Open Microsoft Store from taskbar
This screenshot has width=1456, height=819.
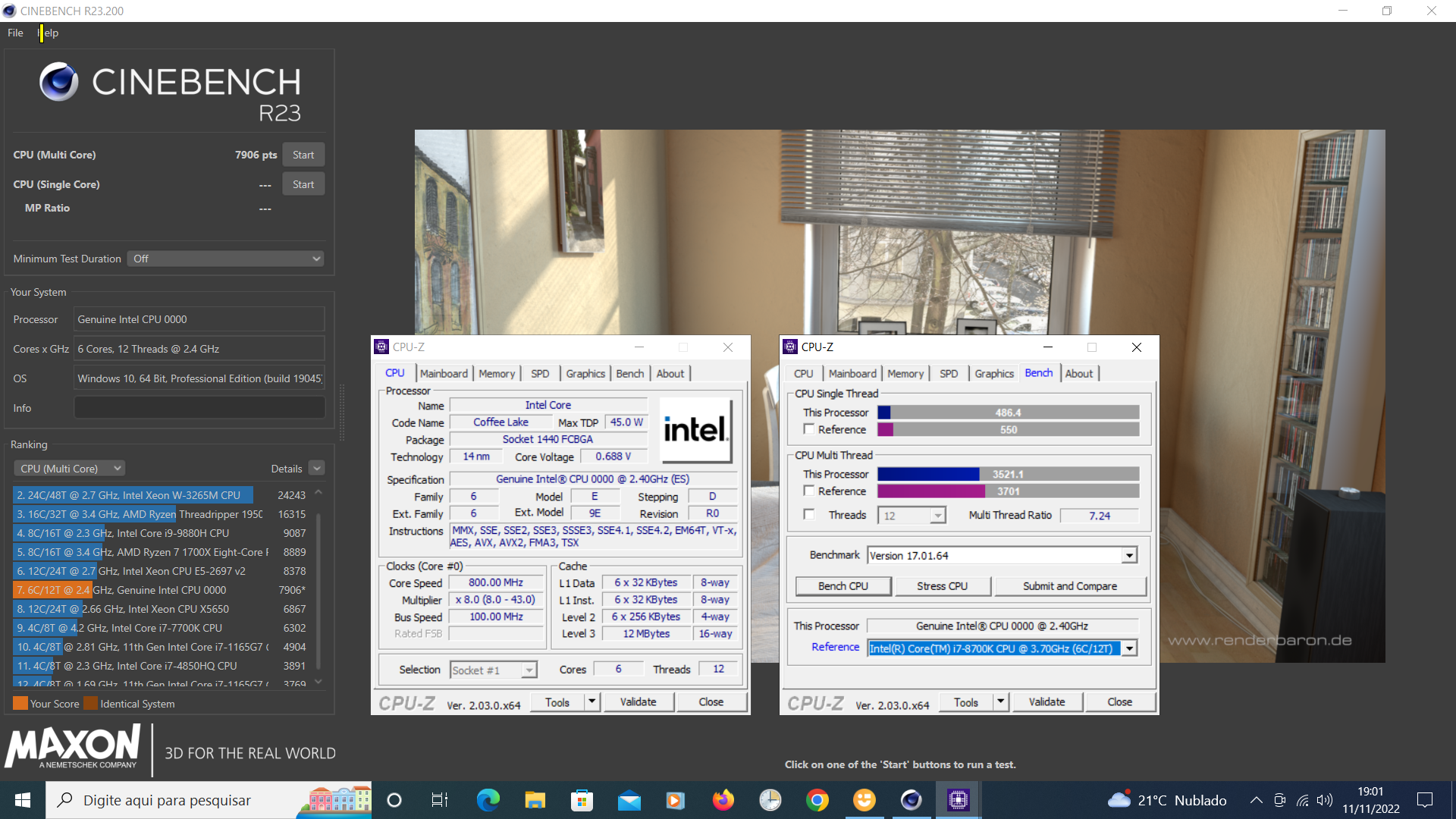[x=582, y=800]
